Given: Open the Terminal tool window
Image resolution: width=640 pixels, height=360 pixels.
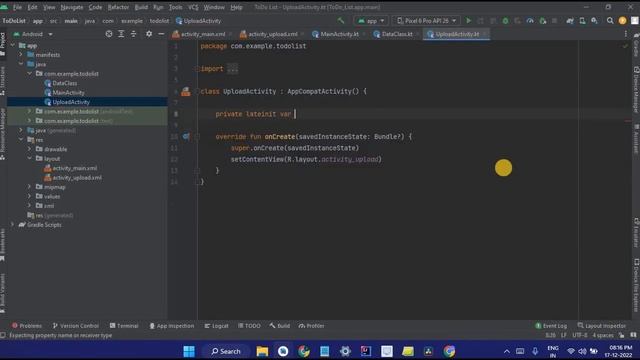Looking at the screenshot, I should 124,326.
